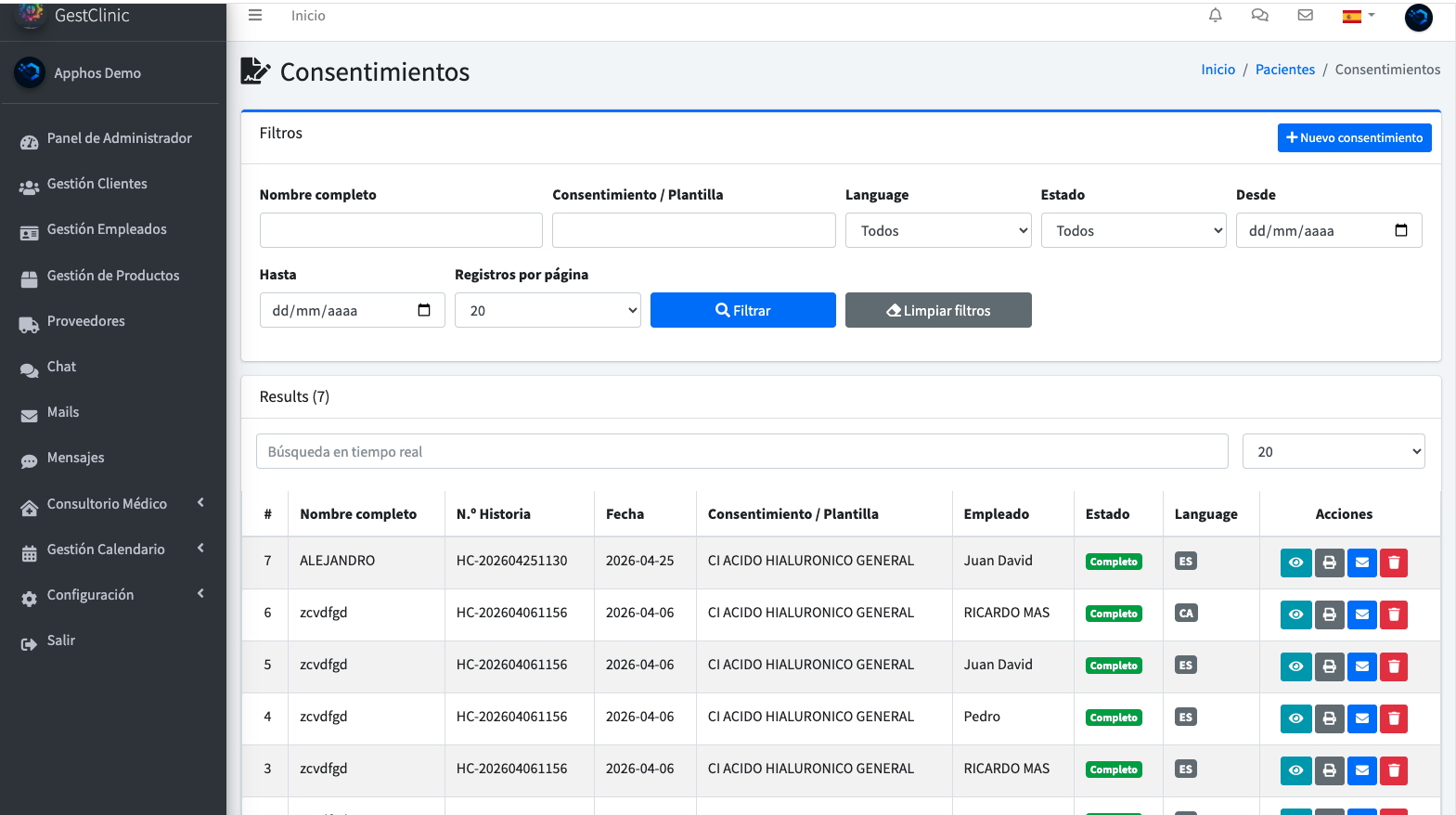This screenshot has width=1456, height=815.
Task: View consent in row 4 (Pedro)
Action: click(x=1295, y=718)
